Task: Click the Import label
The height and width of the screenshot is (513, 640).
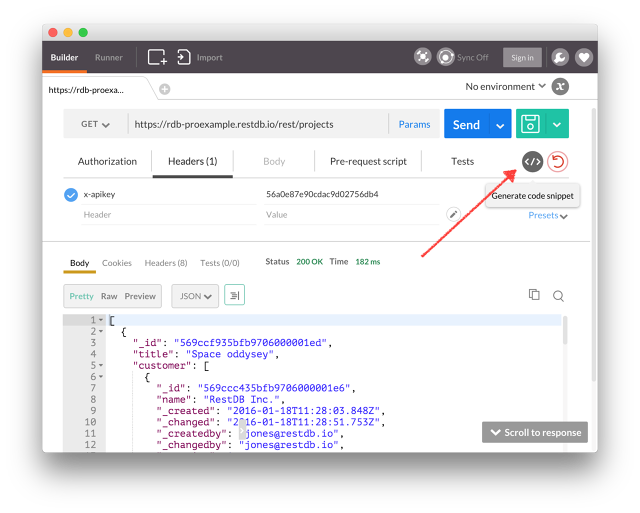Action: click(x=209, y=58)
